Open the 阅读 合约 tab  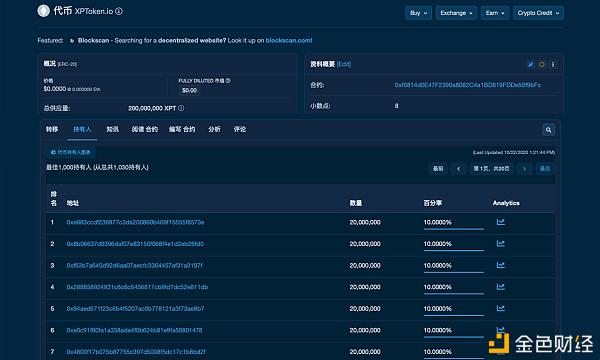[x=145, y=129]
